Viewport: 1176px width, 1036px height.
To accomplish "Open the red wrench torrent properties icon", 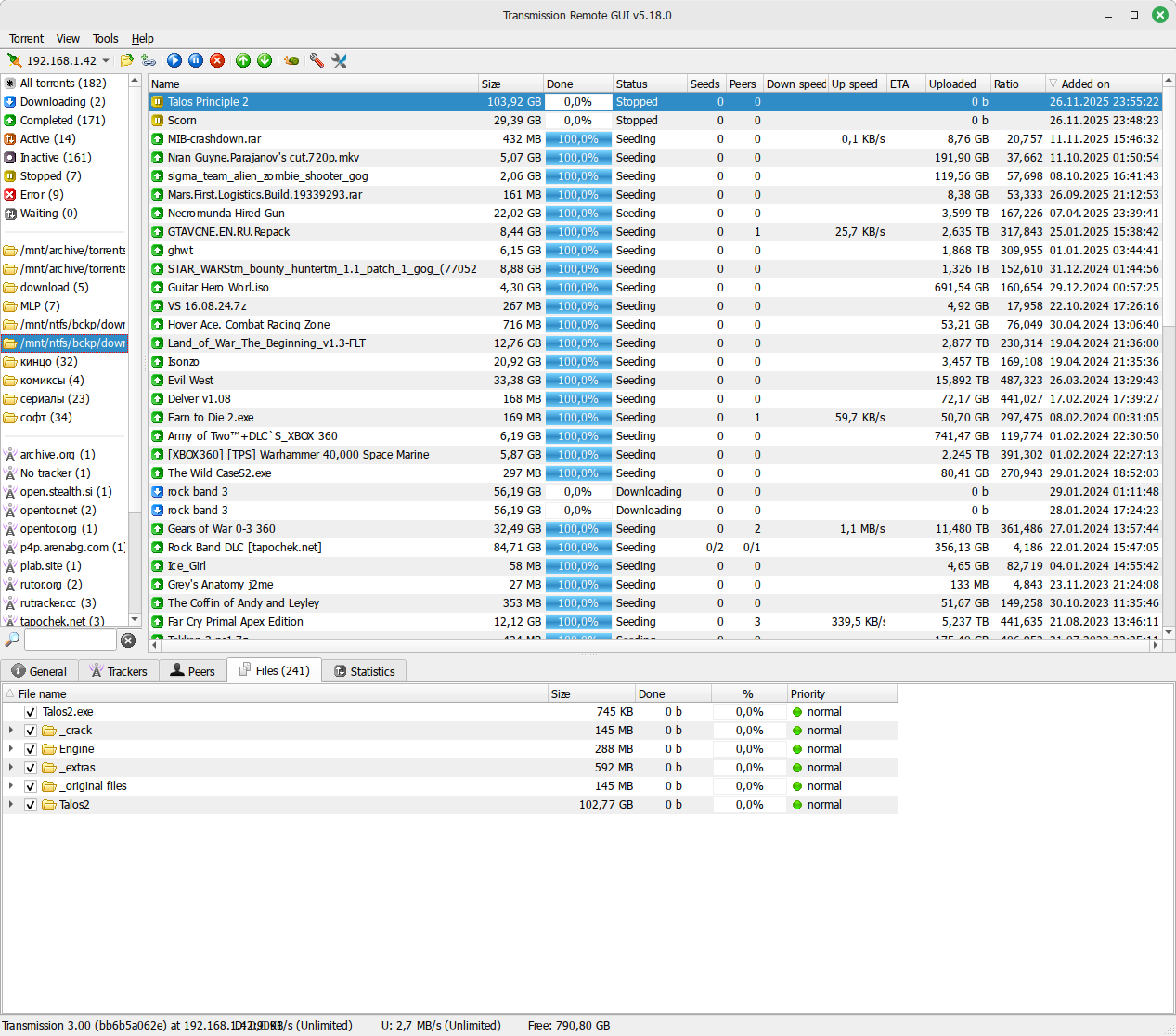I will pos(317,60).
